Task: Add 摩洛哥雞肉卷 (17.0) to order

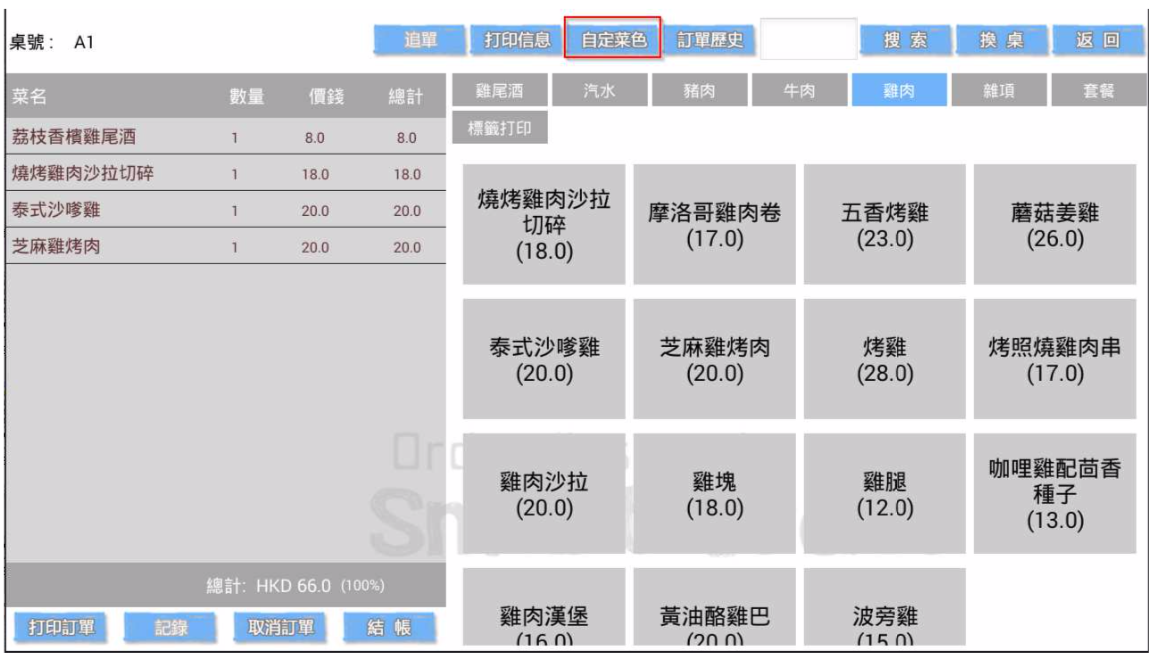Action: pyautogui.click(x=714, y=224)
